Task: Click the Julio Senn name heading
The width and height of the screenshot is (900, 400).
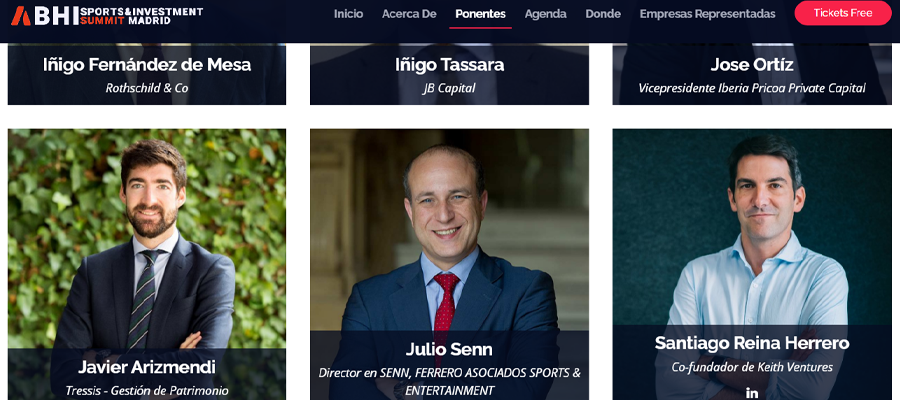Action: 449,349
